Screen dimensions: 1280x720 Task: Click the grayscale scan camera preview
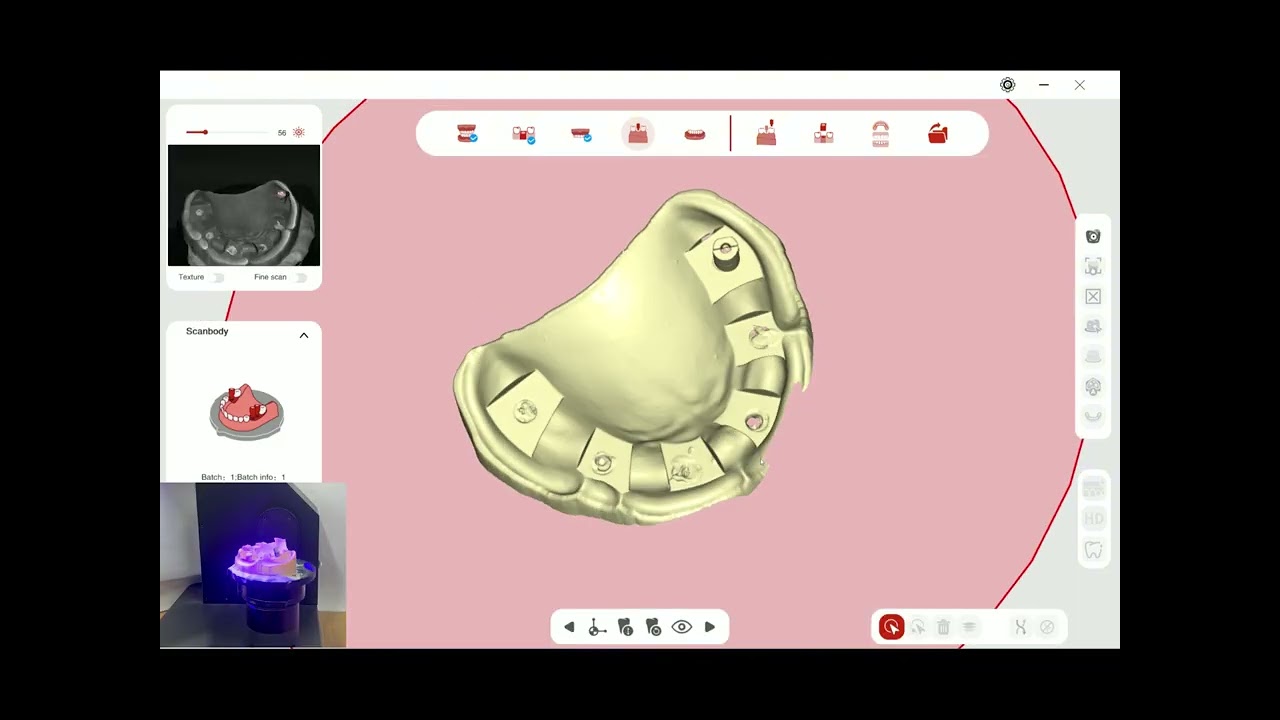tap(244, 205)
